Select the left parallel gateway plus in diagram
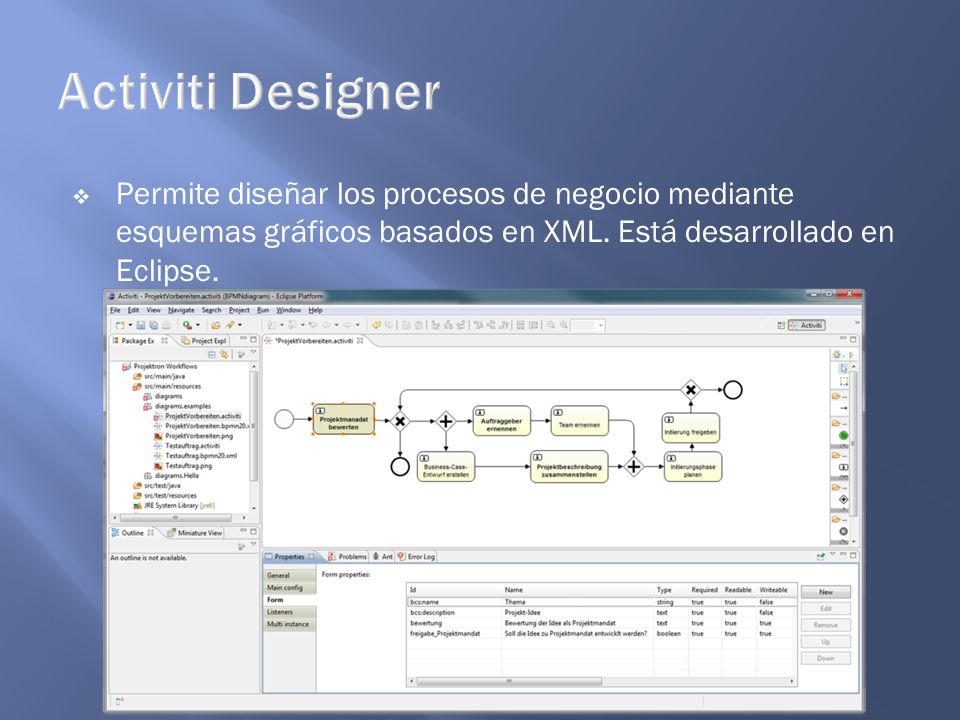The height and width of the screenshot is (720, 960). [446, 421]
